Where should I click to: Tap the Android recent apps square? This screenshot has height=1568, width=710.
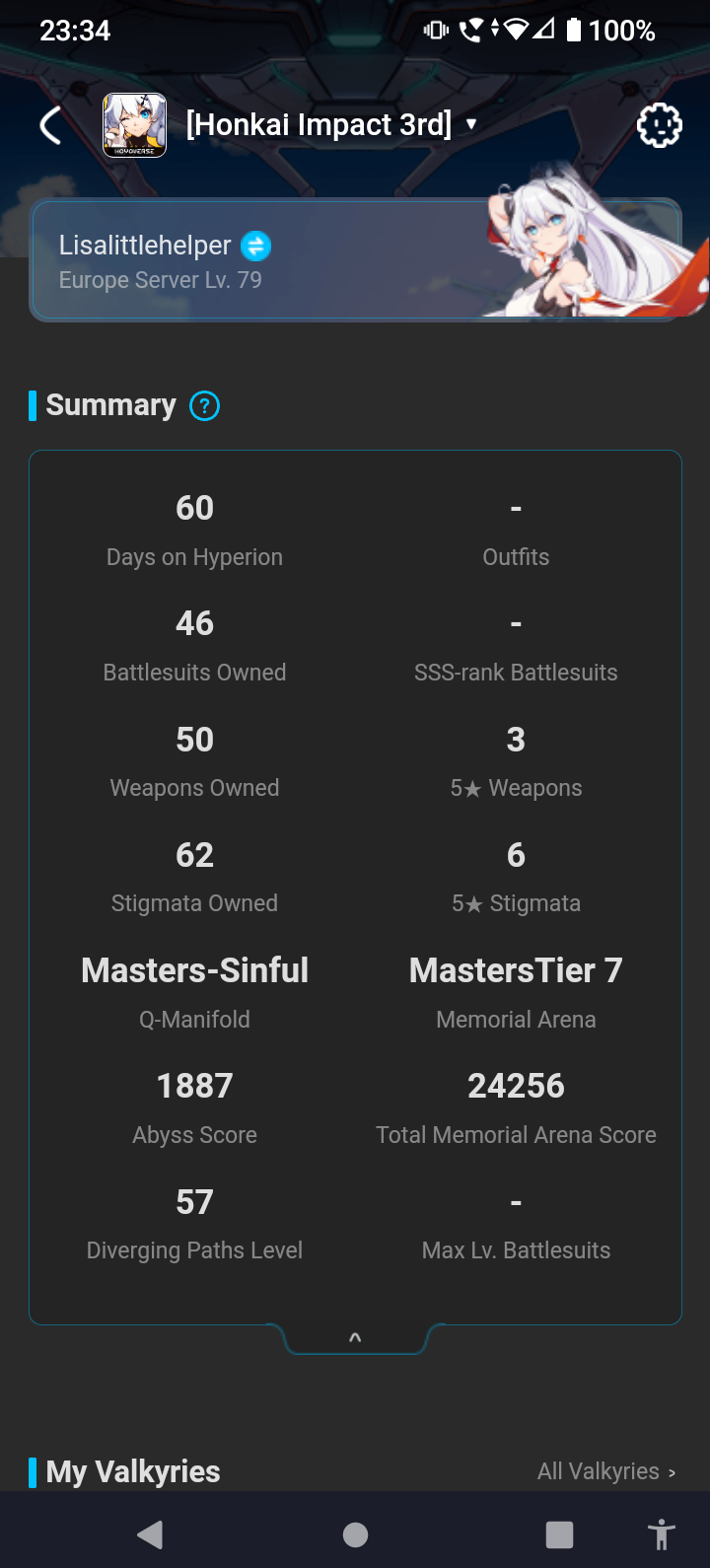559,1534
